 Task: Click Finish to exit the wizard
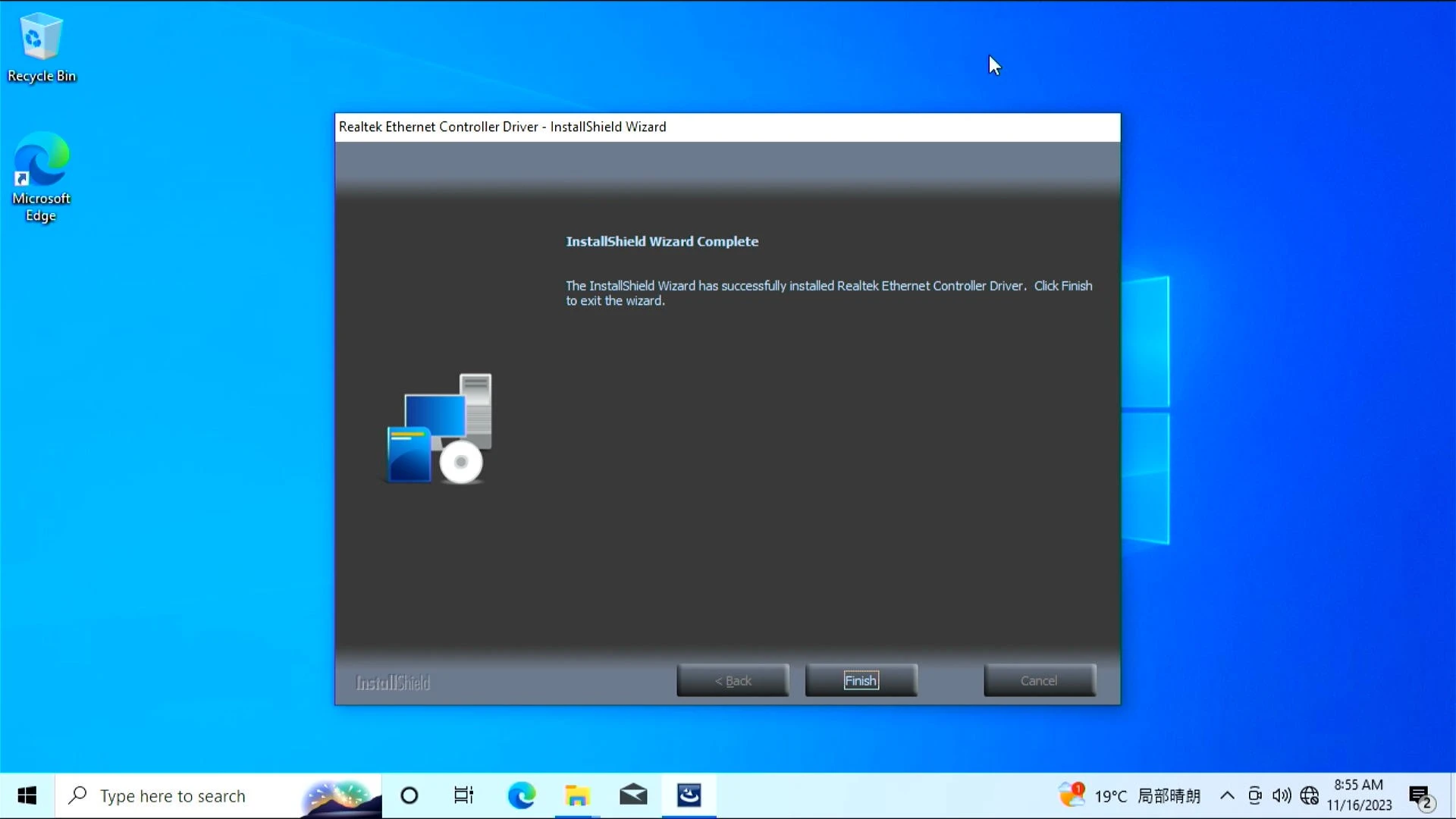pos(861,680)
